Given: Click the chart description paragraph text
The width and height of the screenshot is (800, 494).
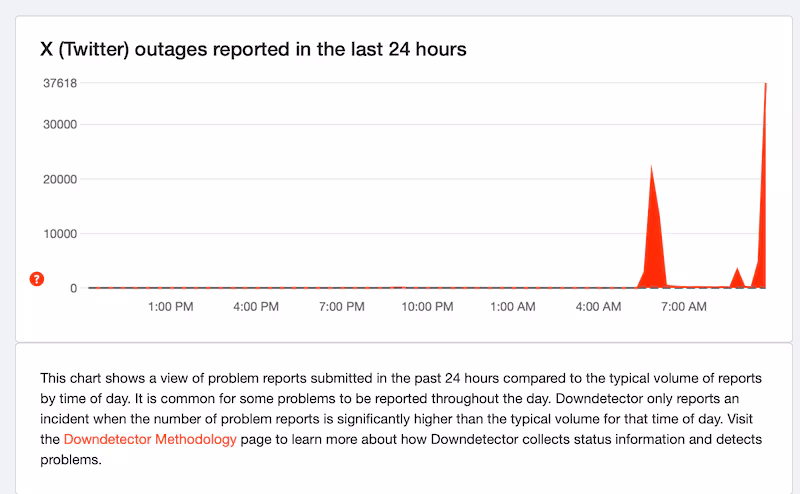Looking at the screenshot, I should 401,419.
